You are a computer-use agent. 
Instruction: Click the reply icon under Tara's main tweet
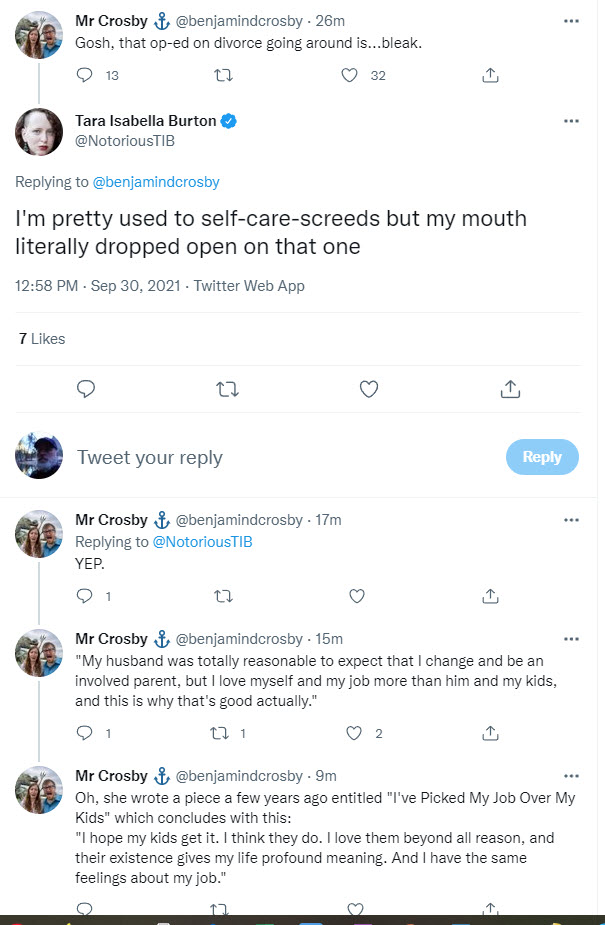(86, 389)
